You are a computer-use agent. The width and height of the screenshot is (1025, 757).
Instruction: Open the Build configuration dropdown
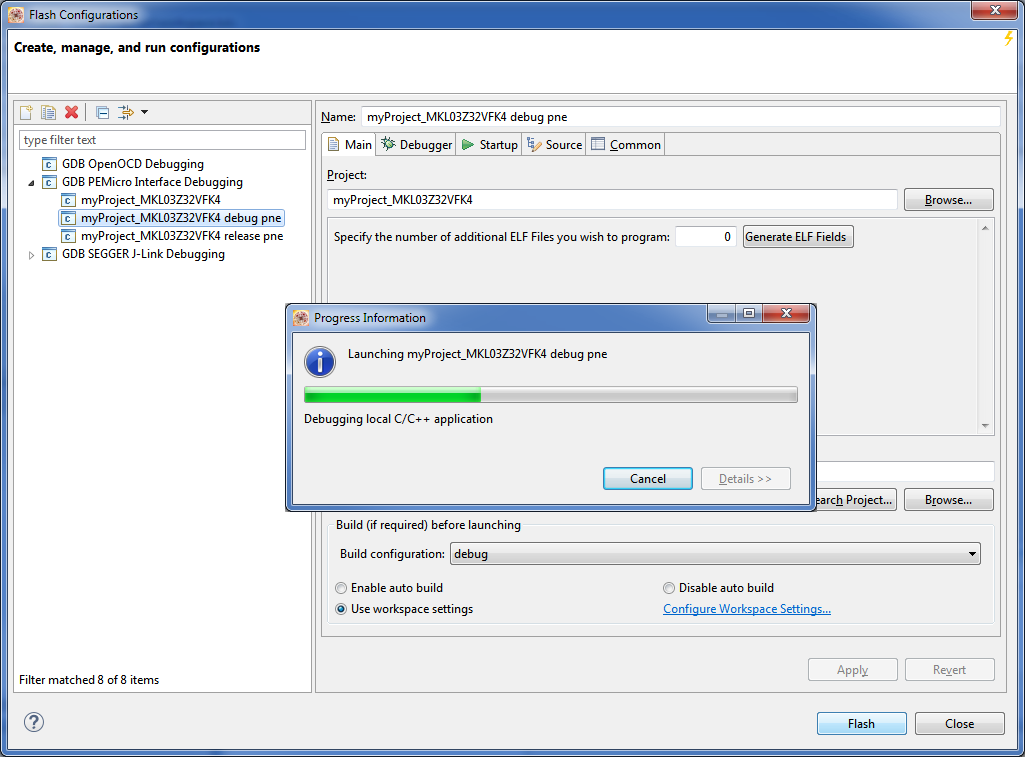point(714,554)
